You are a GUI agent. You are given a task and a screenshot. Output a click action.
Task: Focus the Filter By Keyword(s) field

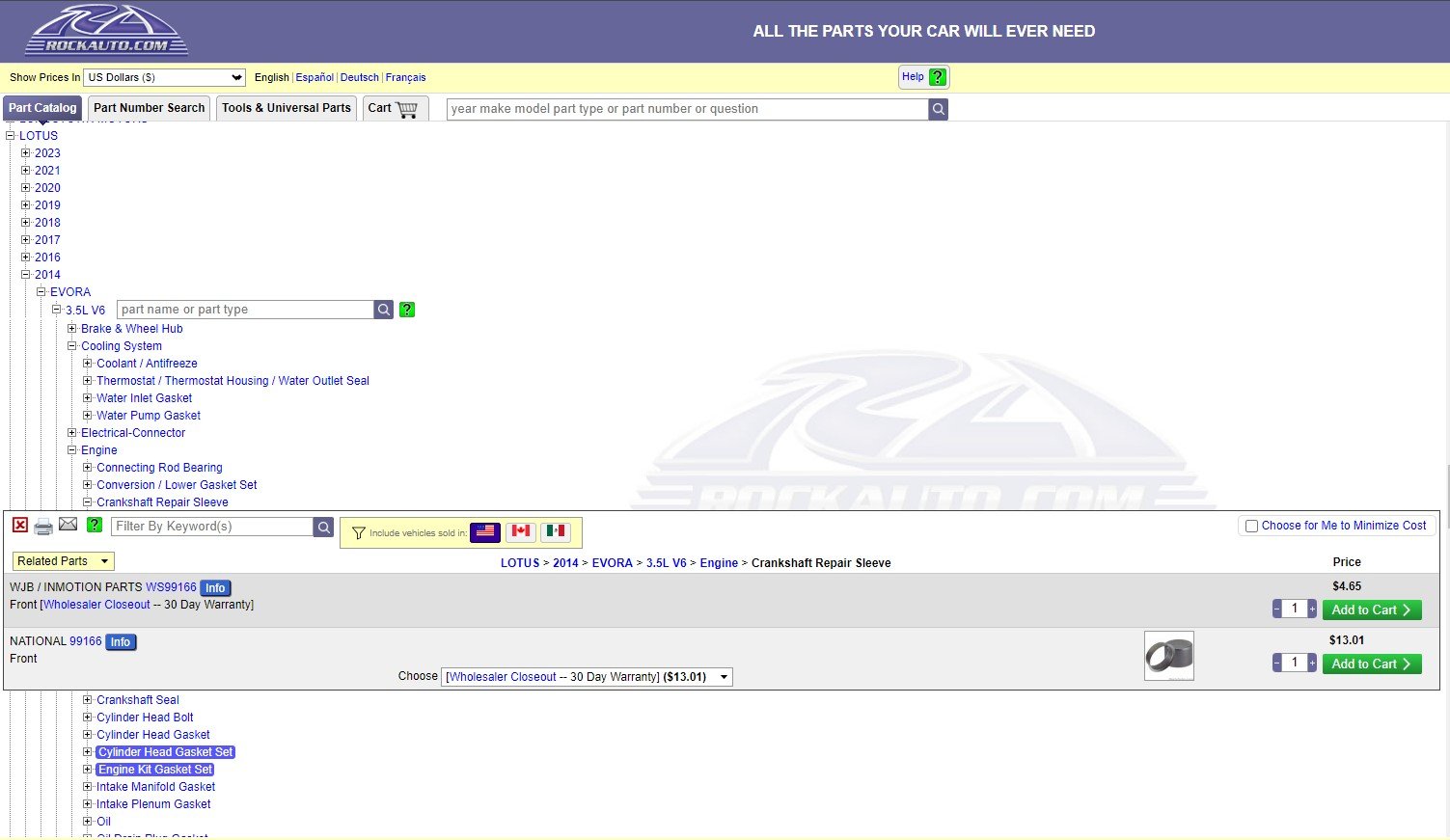pos(212,527)
